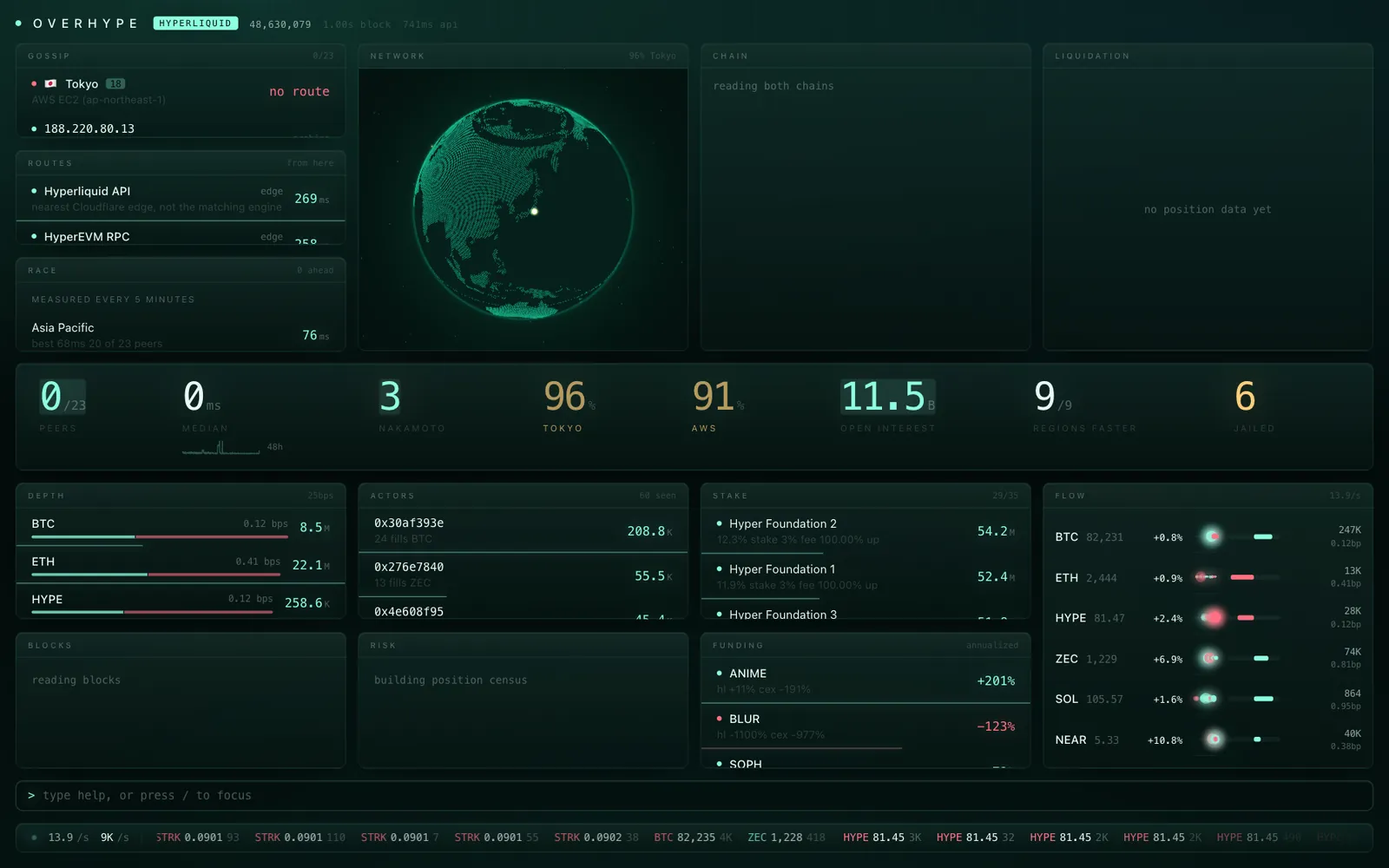Viewport: 1389px width, 868px height.
Task: Click the BTC 82,235 ticker item
Action: coord(693,838)
